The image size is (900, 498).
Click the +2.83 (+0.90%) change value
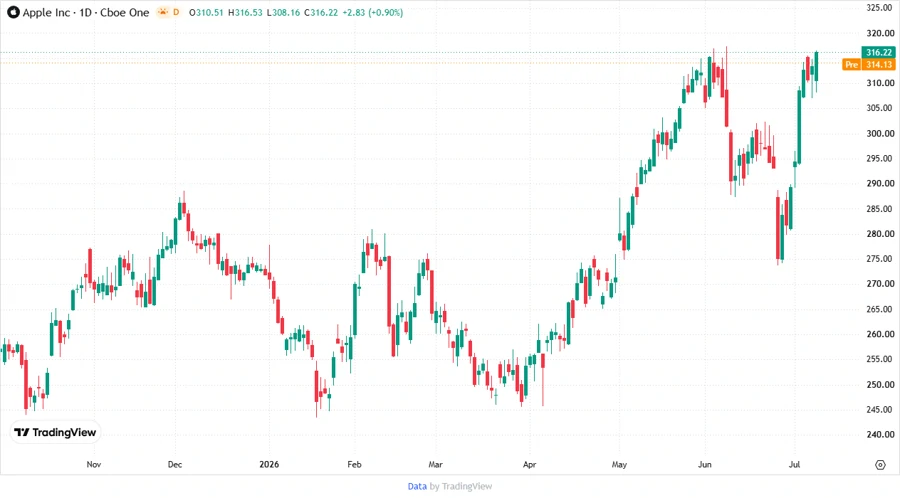(x=373, y=12)
